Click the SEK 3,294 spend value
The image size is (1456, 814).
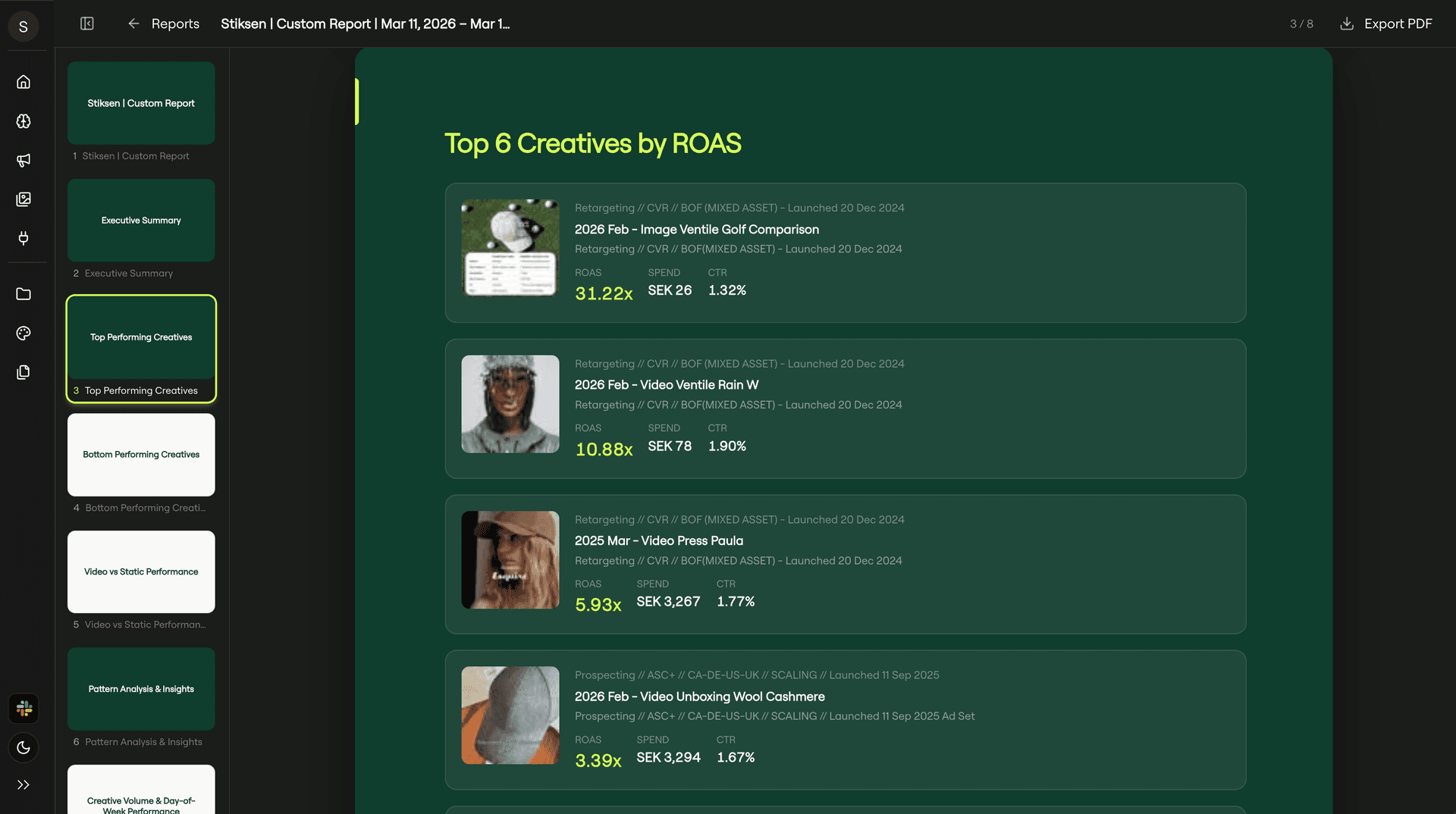coord(668,758)
